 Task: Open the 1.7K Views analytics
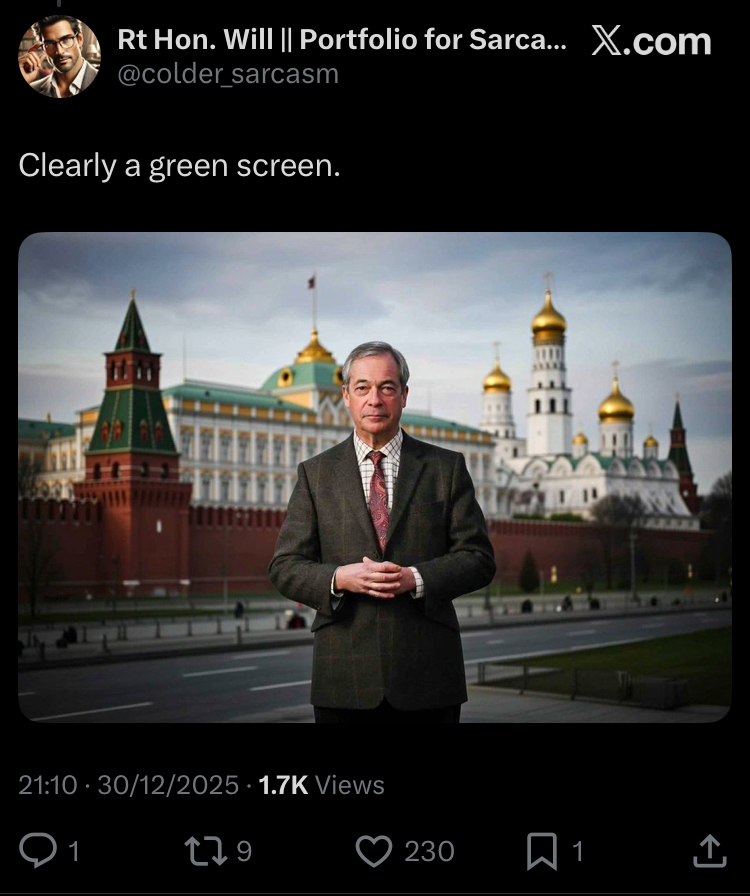(321, 785)
